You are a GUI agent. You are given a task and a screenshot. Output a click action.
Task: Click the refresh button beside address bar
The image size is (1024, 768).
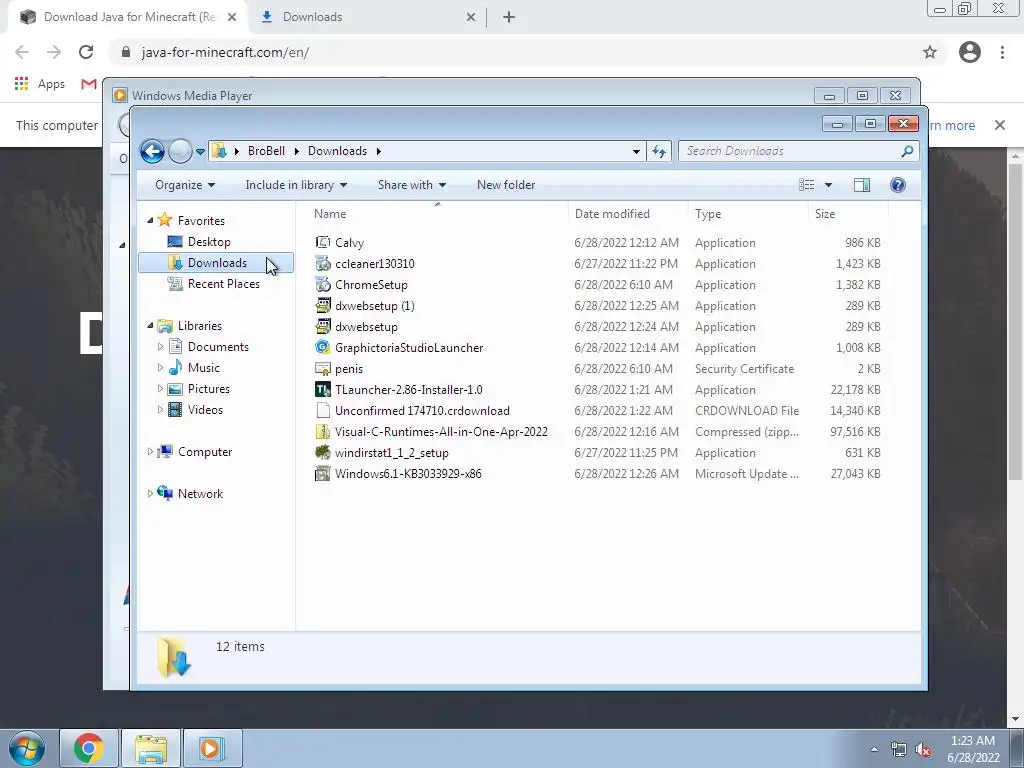click(658, 152)
